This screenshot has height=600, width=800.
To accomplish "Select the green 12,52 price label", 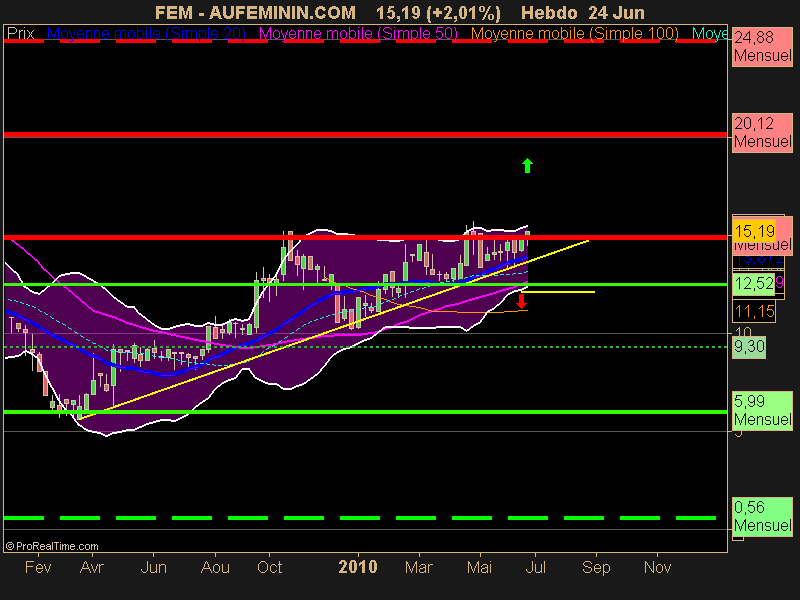I will [754, 284].
